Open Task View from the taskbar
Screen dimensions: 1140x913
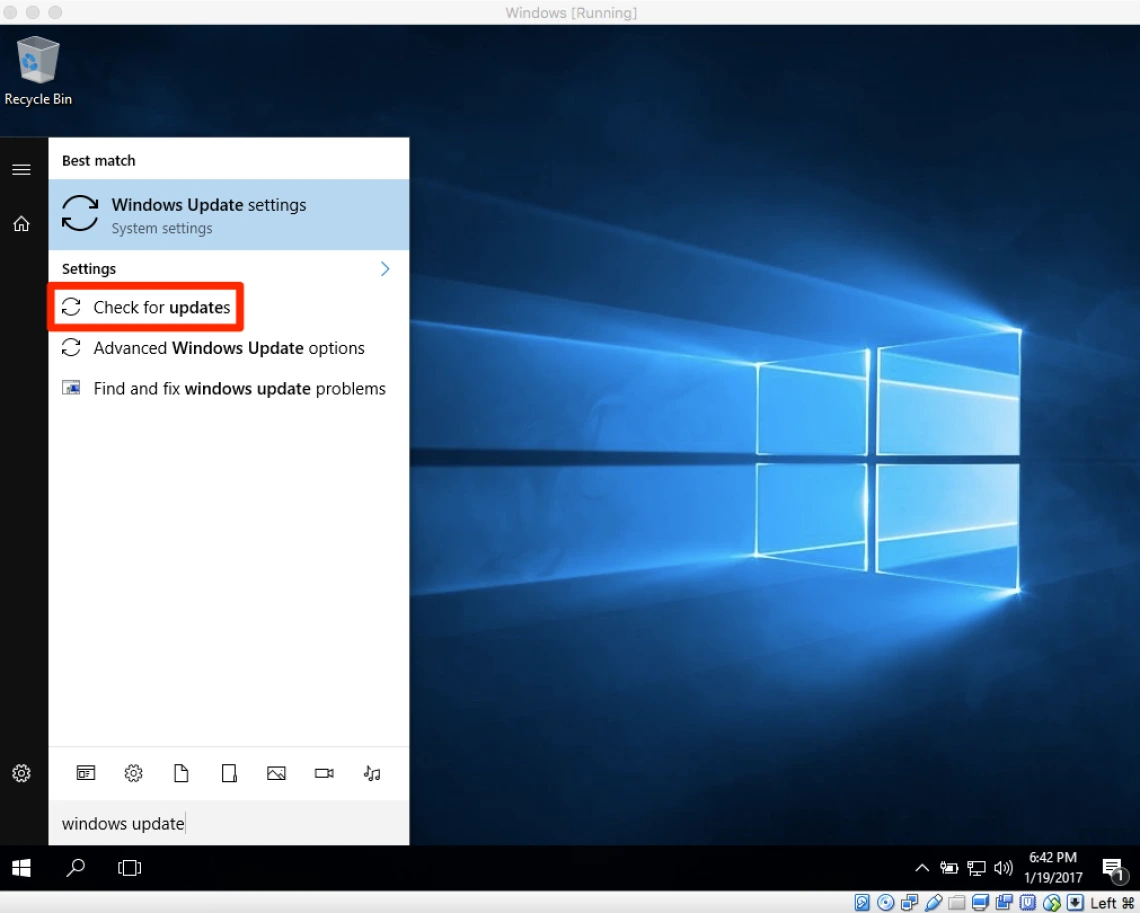(x=129, y=868)
